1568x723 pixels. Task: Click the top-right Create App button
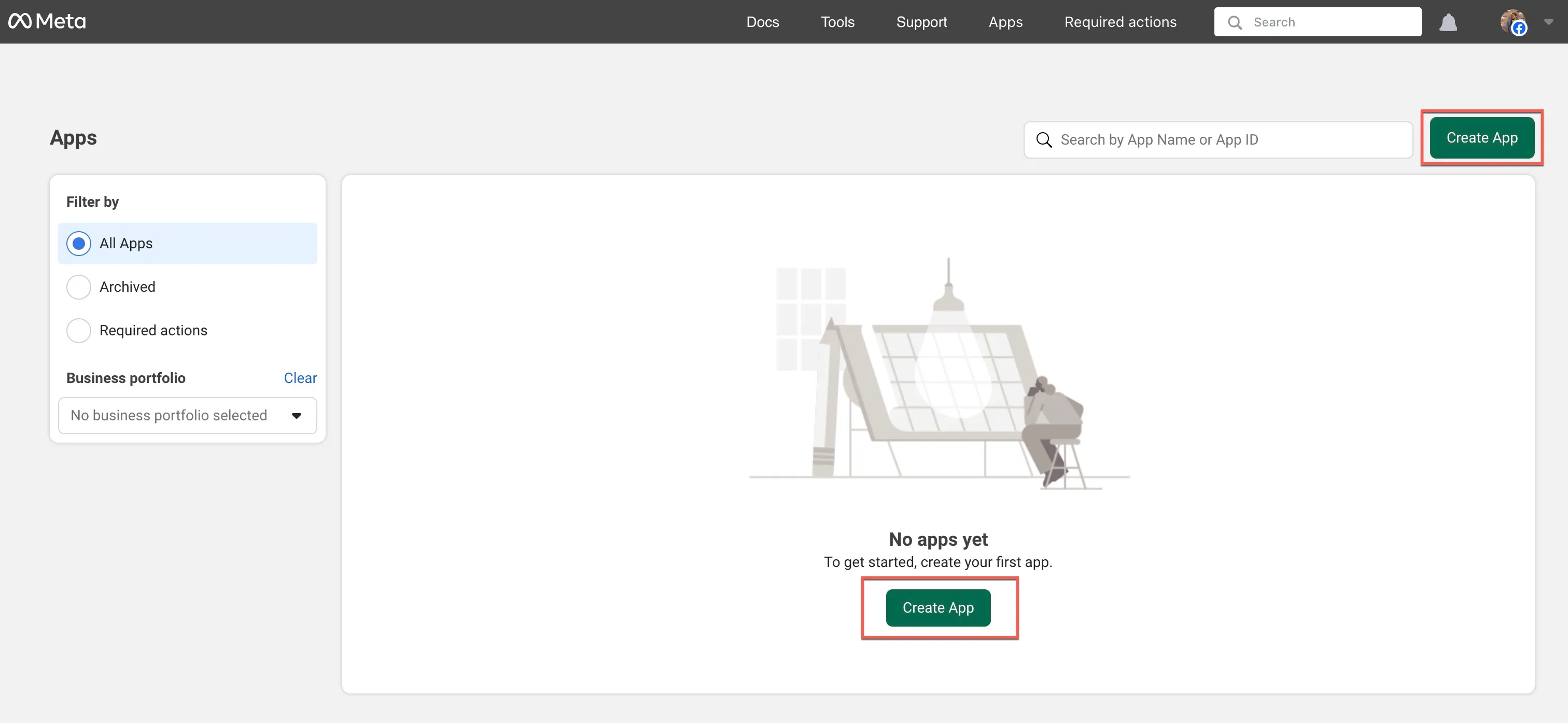[1481, 138]
